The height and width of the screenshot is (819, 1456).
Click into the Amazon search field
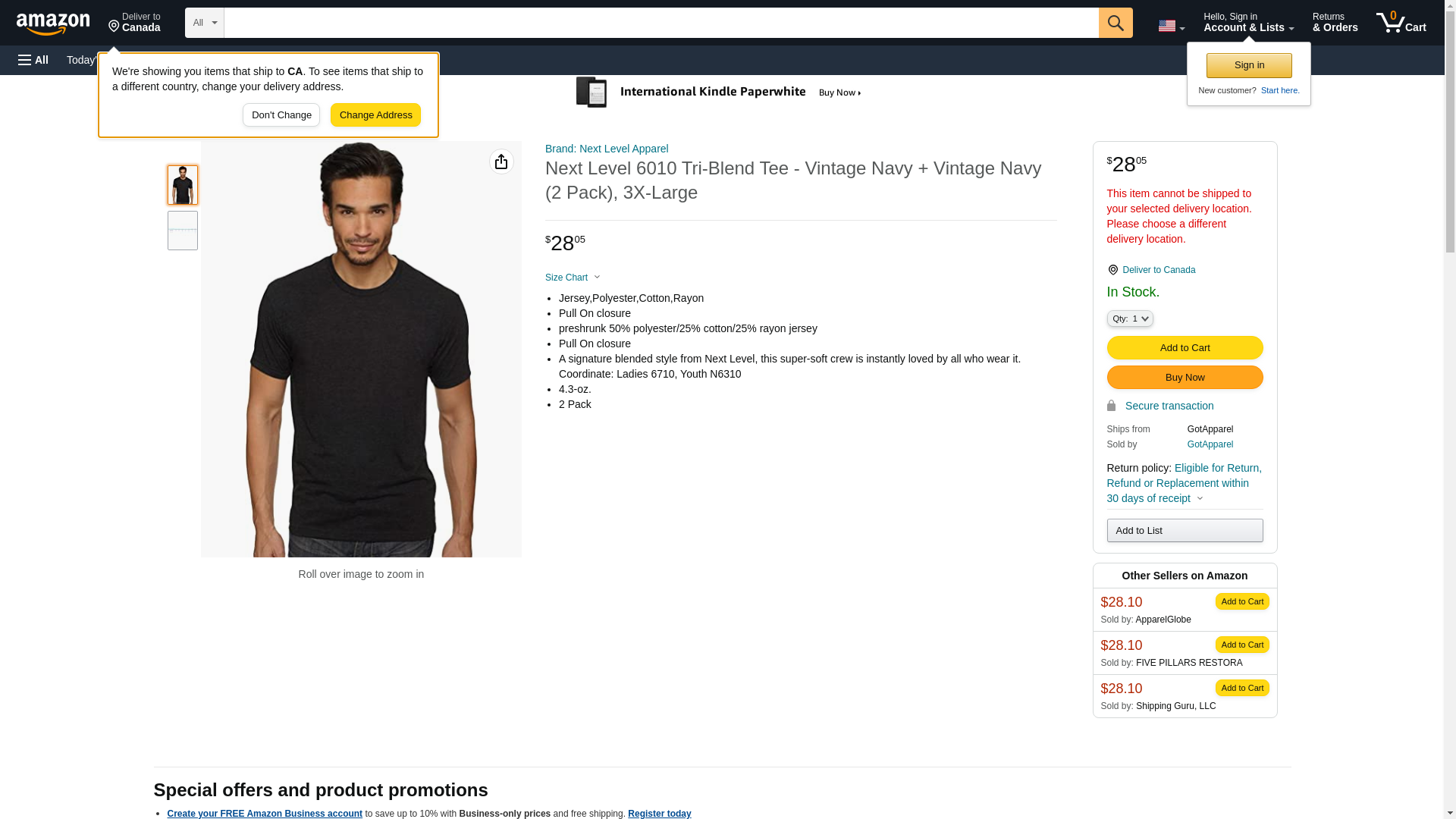pyautogui.click(x=661, y=23)
